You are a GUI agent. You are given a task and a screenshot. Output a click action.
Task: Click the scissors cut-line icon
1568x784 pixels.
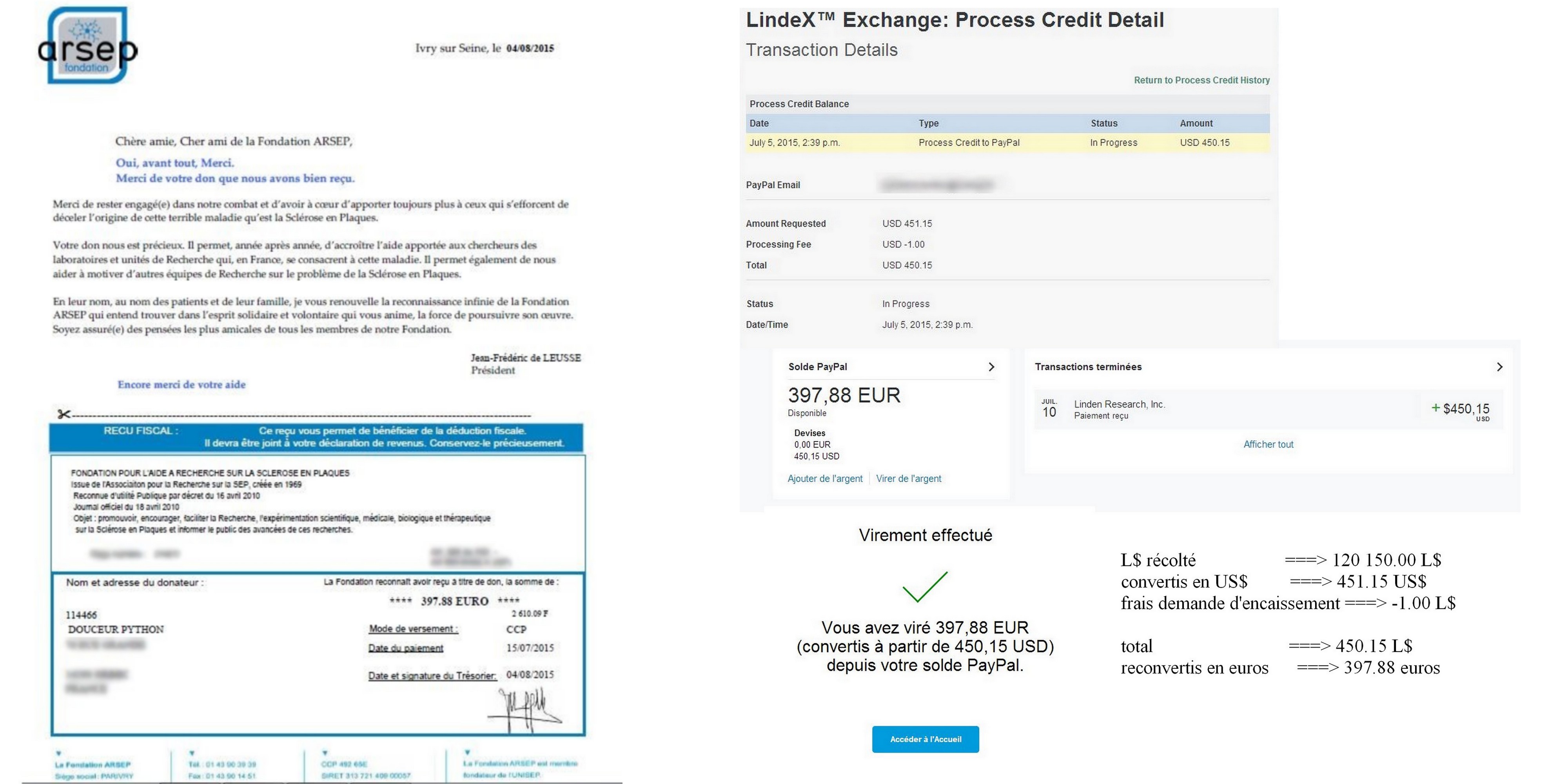click(x=63, y=414)
